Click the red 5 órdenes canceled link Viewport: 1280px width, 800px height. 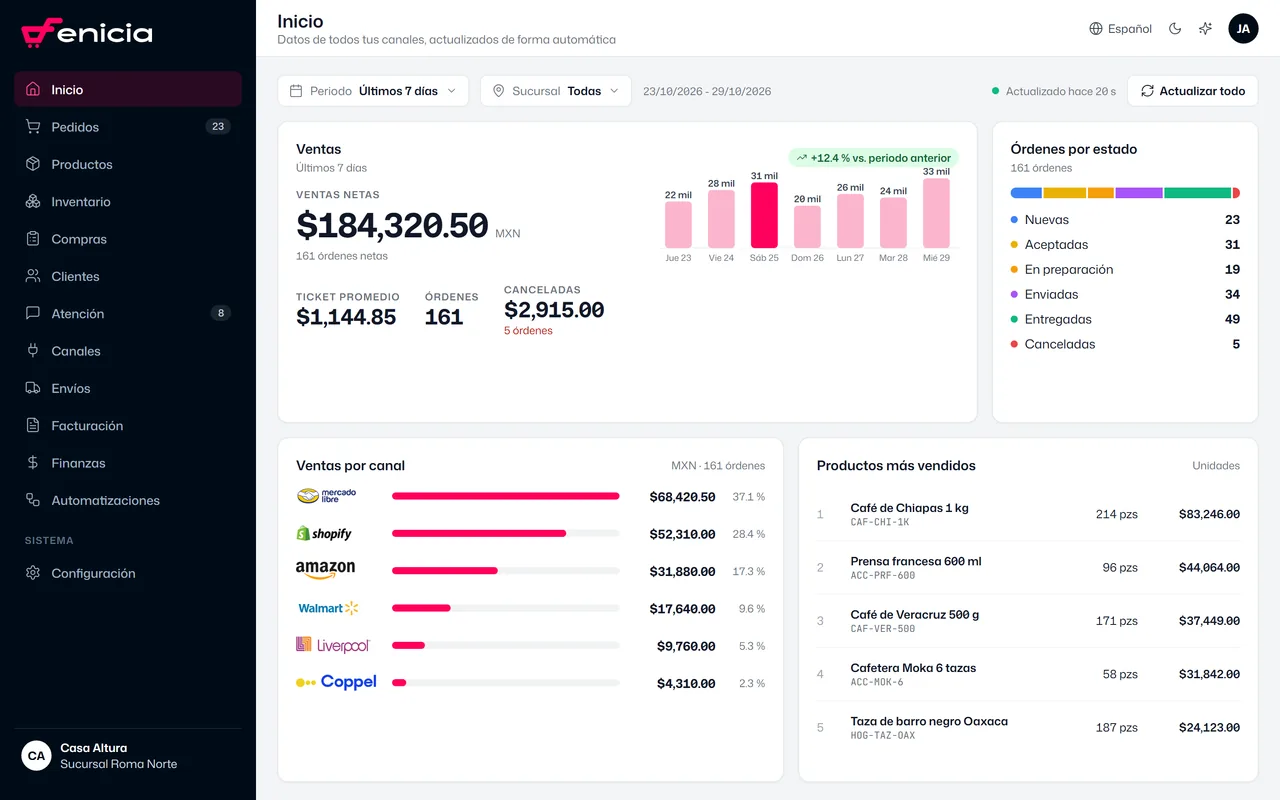(x=528, y=331)
